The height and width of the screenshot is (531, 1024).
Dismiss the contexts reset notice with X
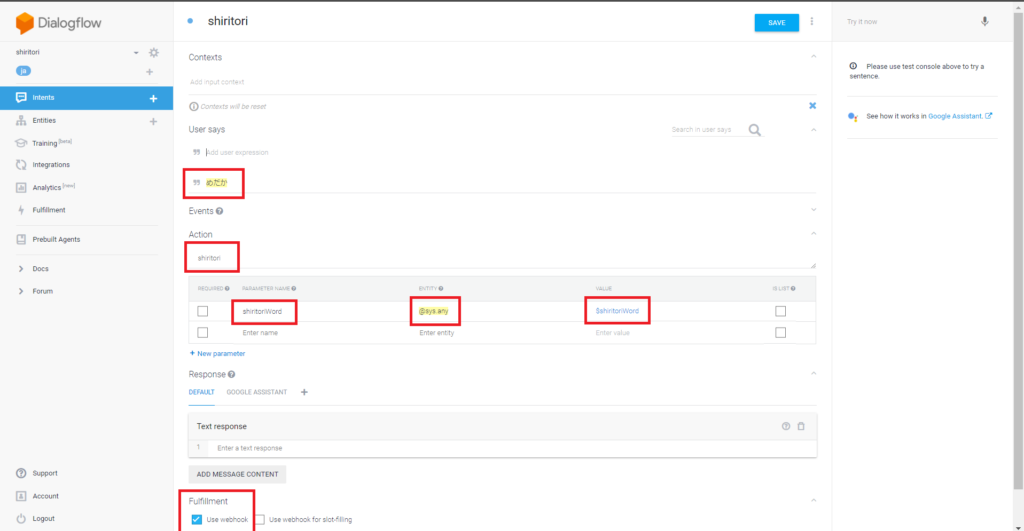812,105
